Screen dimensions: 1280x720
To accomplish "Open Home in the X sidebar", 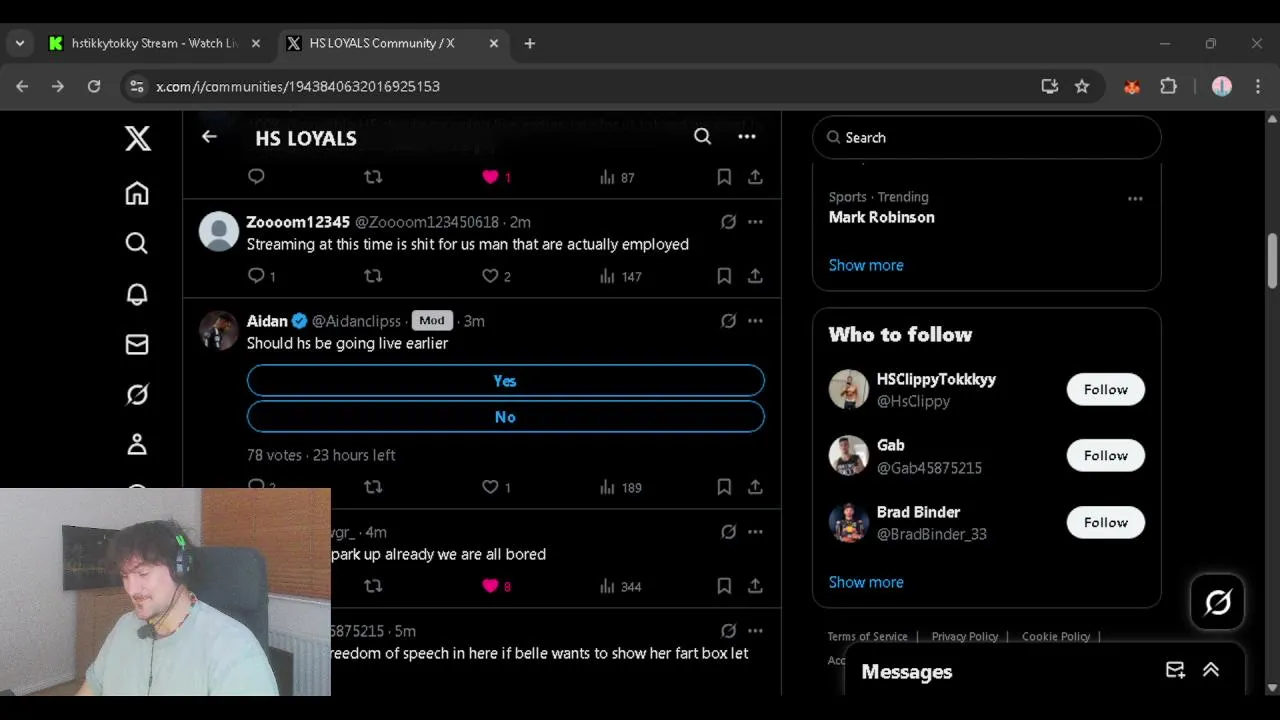I will 137,193.
